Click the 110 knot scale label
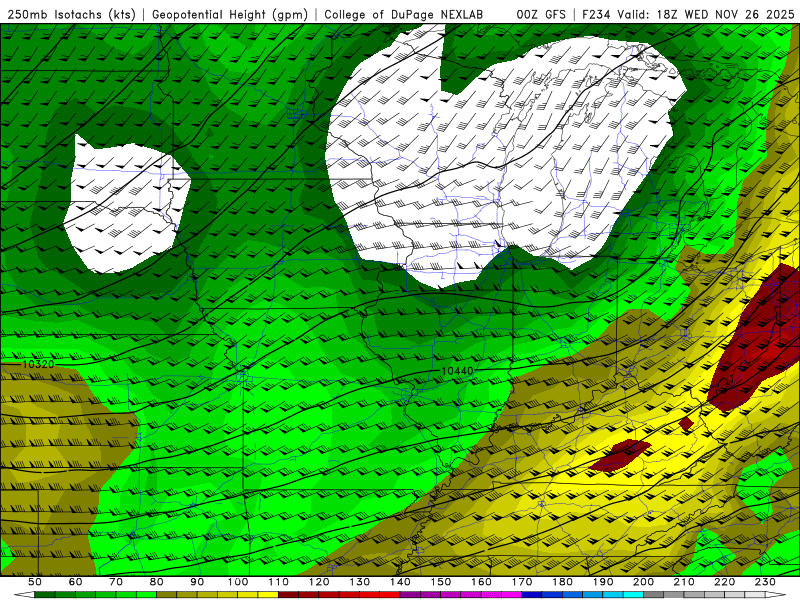The height and width of the screenshot is (600, 800). click(279, 582)
